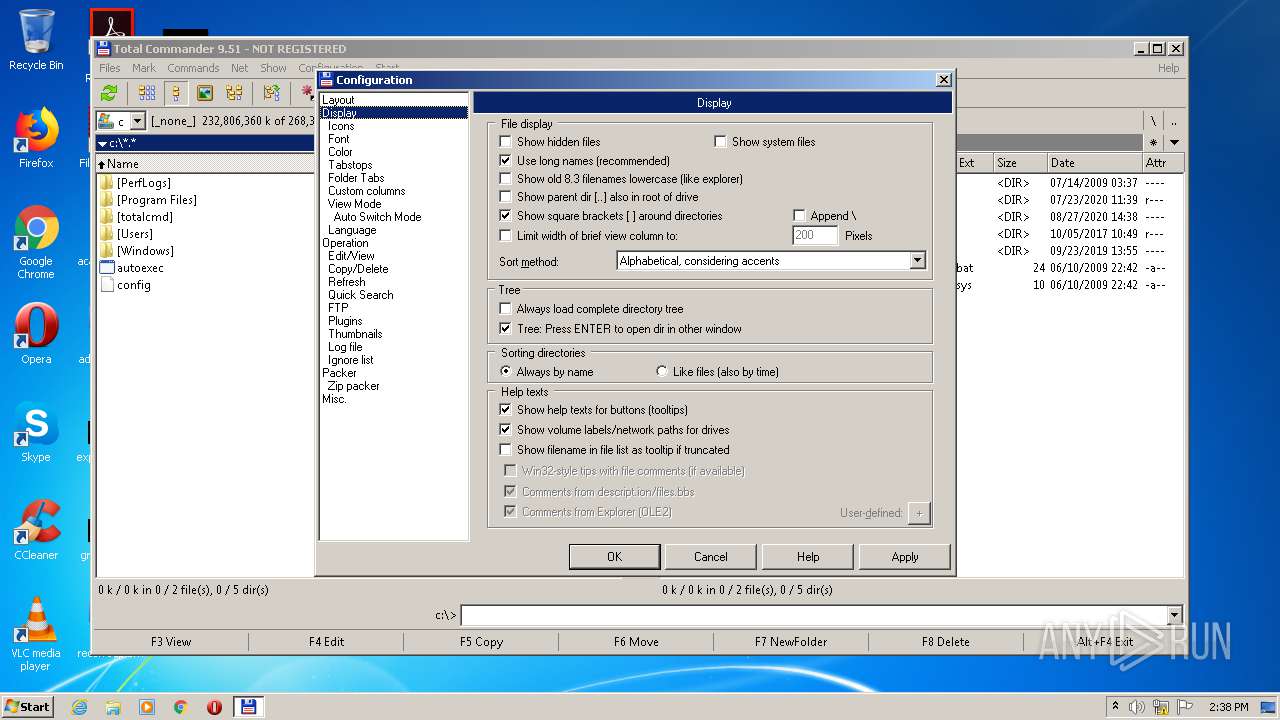The image size is (1280, 720).
Task: Open the drive c selection dropdown
Action: click(138, 121)
